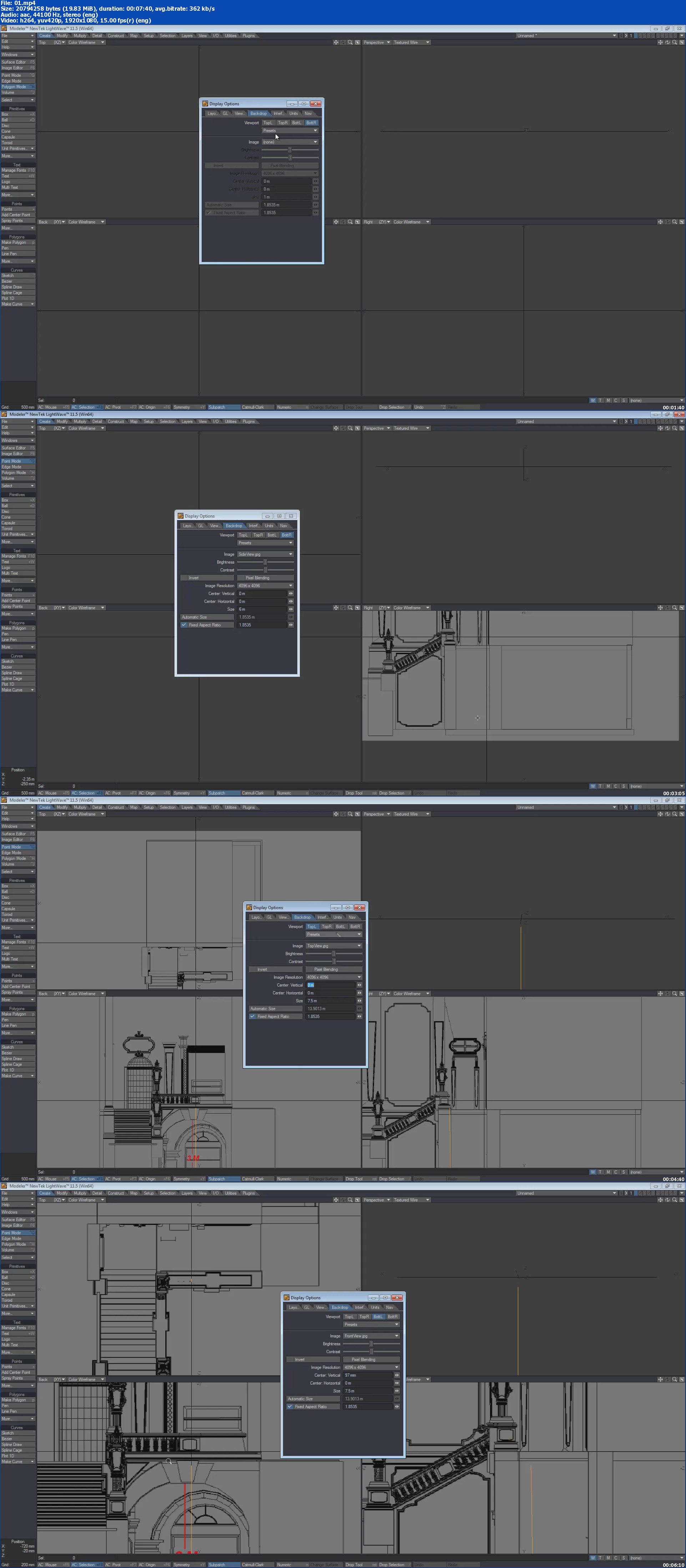Toggle Pixel Blending in TopView.jpg dialog
This screenshot has width=686, height=1568.
coord(334,970)
